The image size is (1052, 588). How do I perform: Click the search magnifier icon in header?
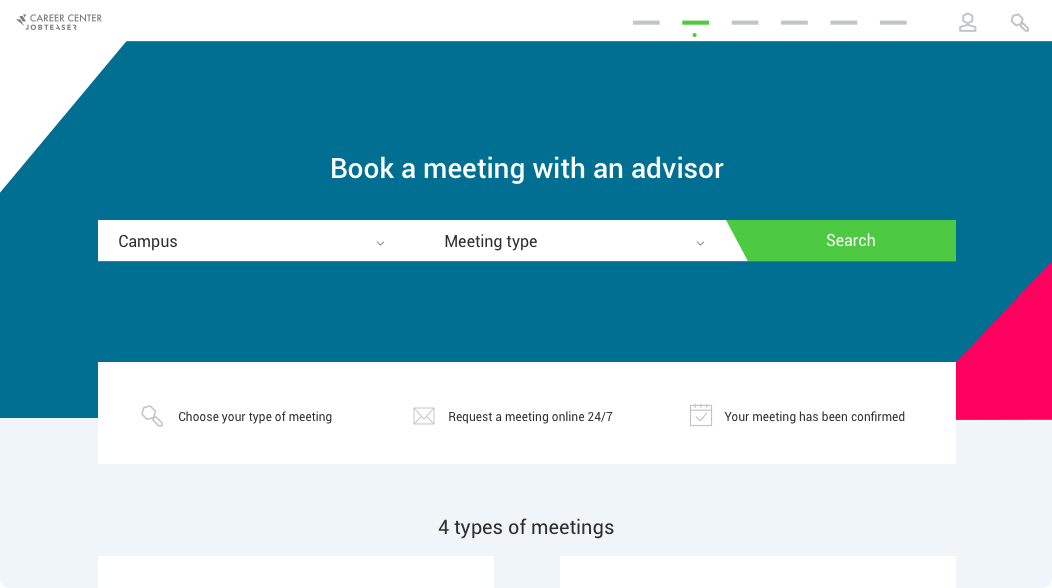[x=1020, y=23]
